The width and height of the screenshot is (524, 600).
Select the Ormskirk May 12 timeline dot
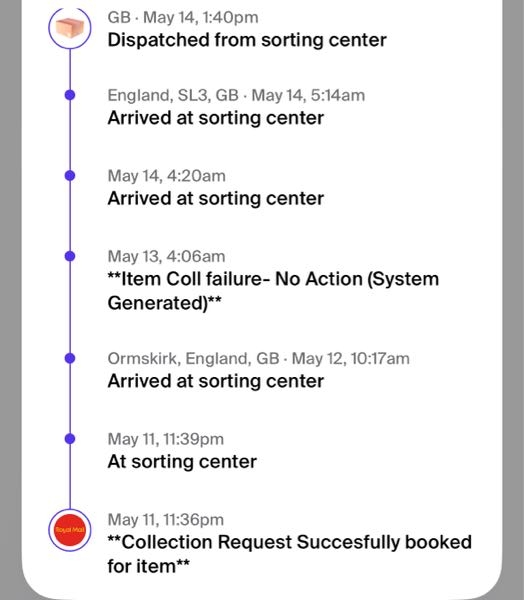point(70,358)
